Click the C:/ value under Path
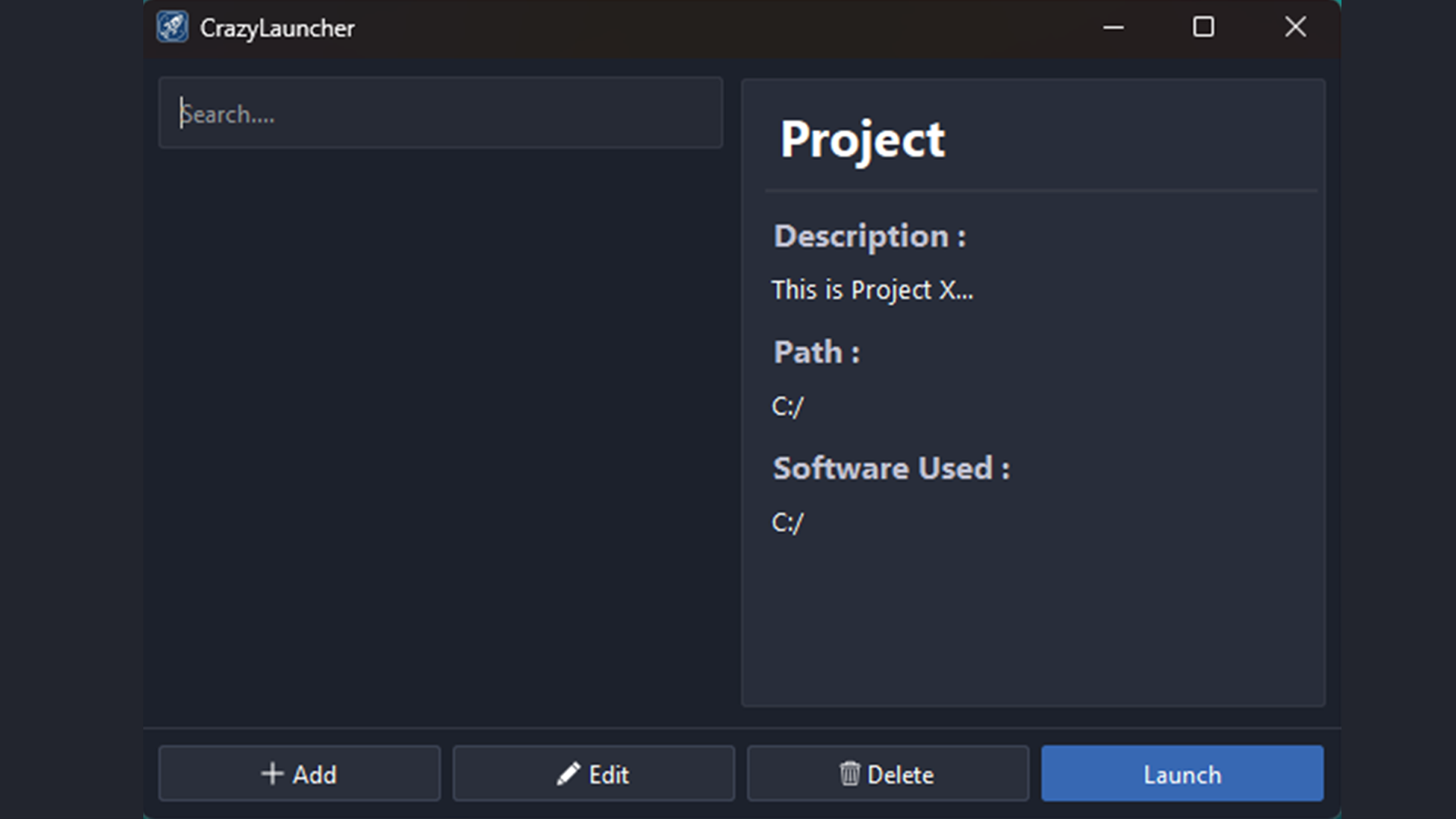The height and width of the screenshot is (819, 1456). click(787, 407)
